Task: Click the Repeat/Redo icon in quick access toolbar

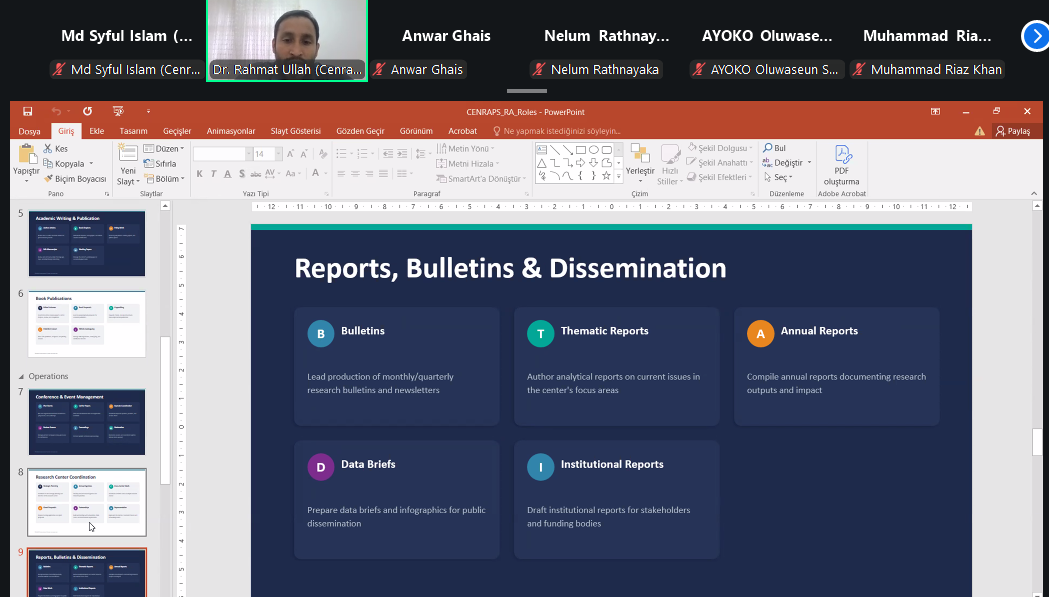Action: (88, 112)
